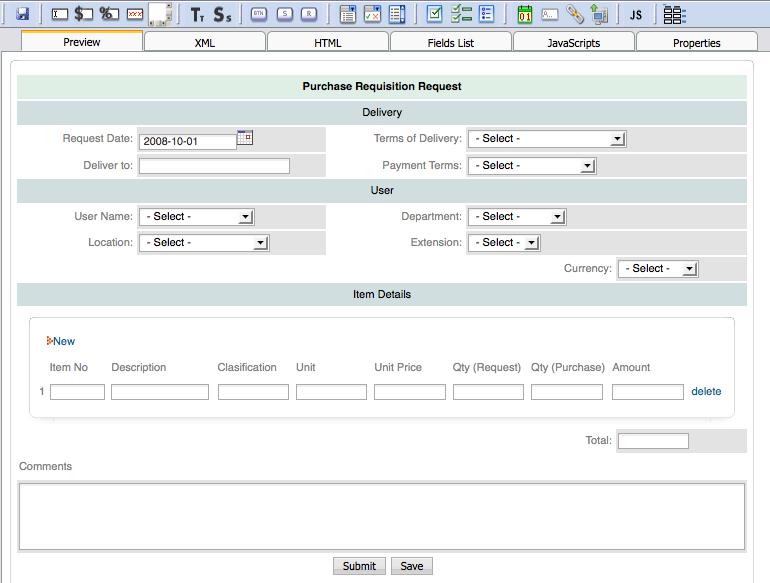Insert a grid element from toolbar
This screenshot has width=770, height=583.
(675, 15)
